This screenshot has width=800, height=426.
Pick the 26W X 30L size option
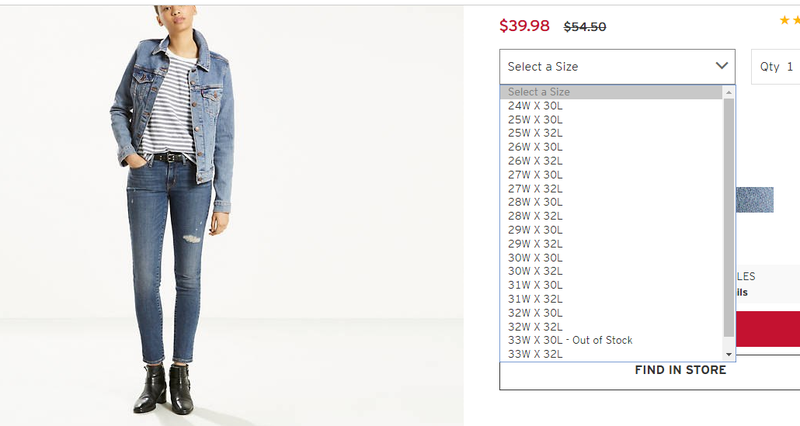[535, 146]
